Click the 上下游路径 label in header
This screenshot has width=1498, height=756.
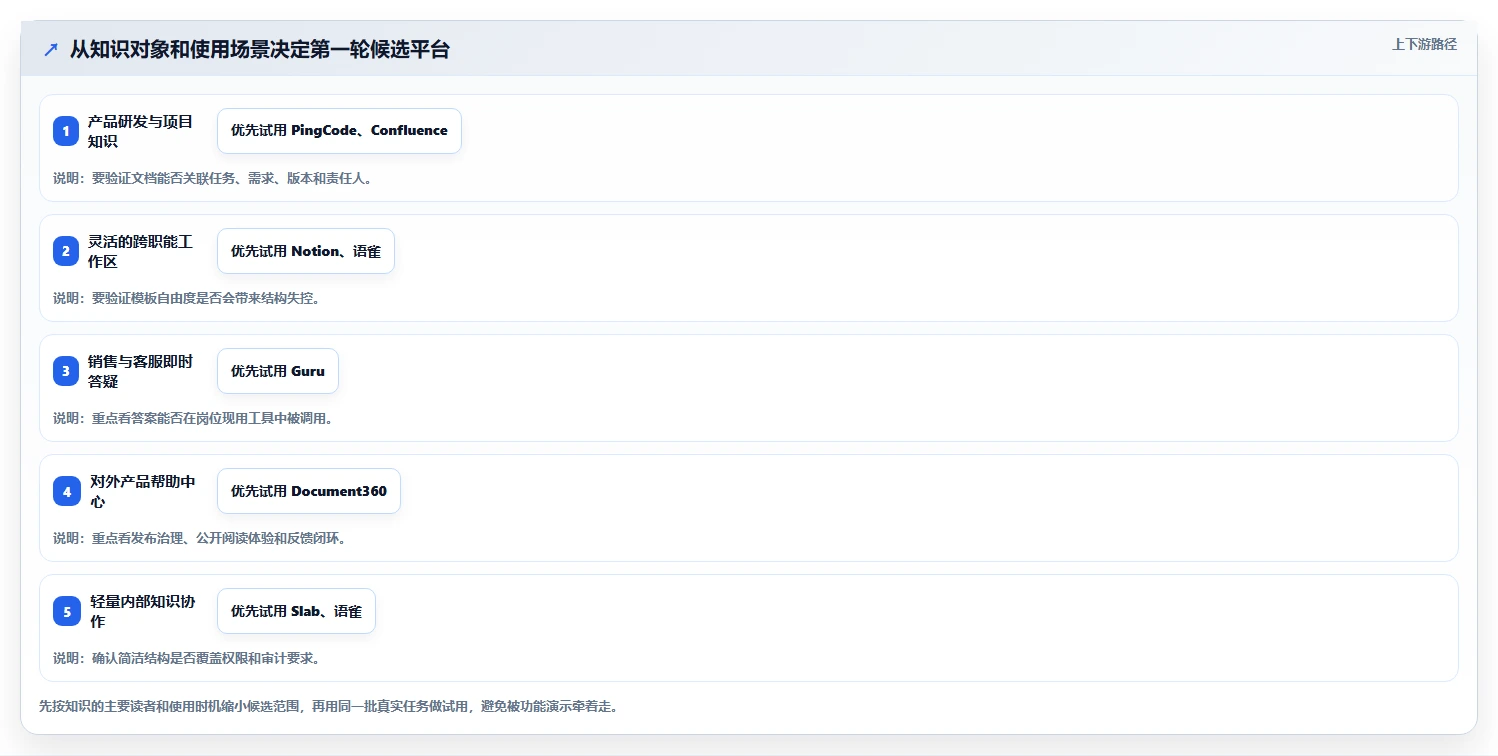(x=1424, y=44)
